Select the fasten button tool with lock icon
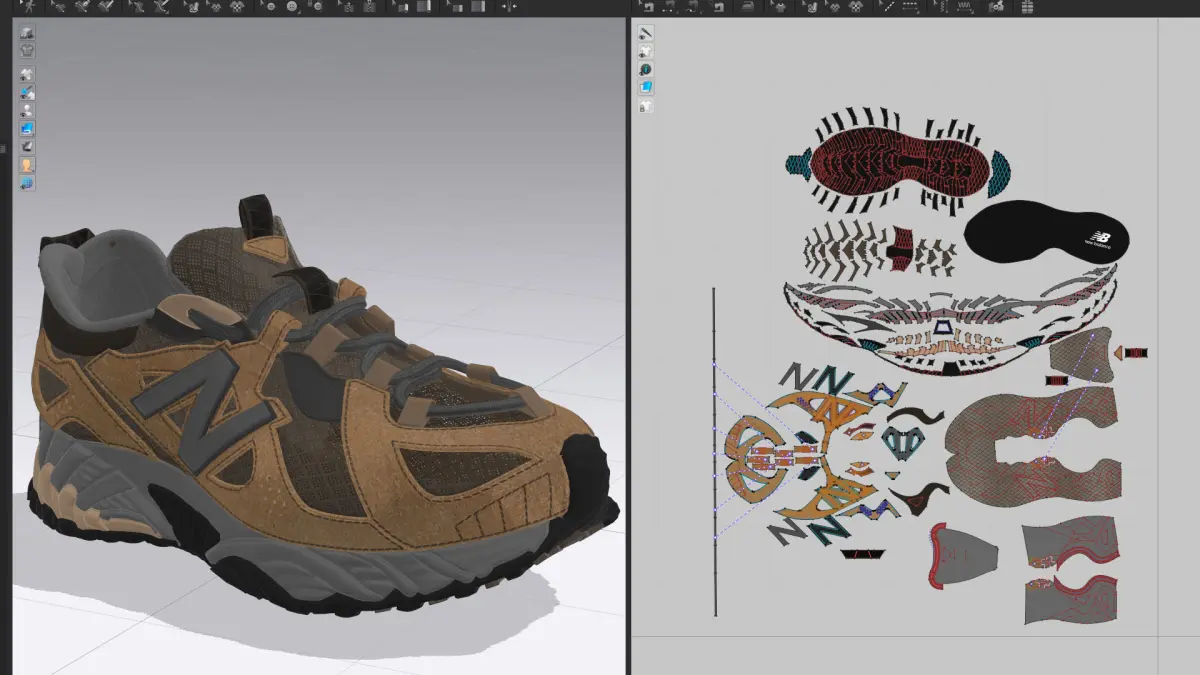Viewport: 1200px width, 675px height. (317, 6)
